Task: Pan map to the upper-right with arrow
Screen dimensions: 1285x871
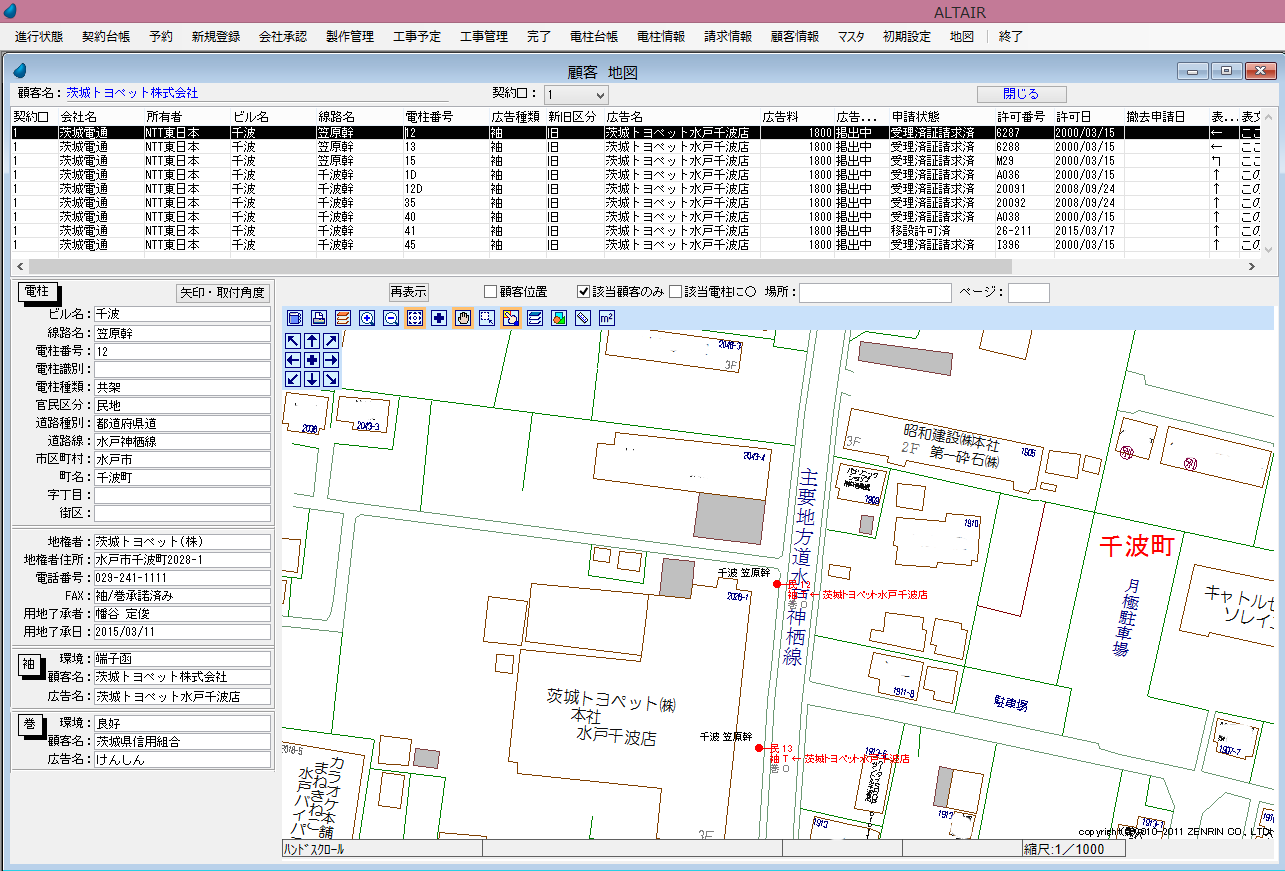Action: (x=331, y=341)
